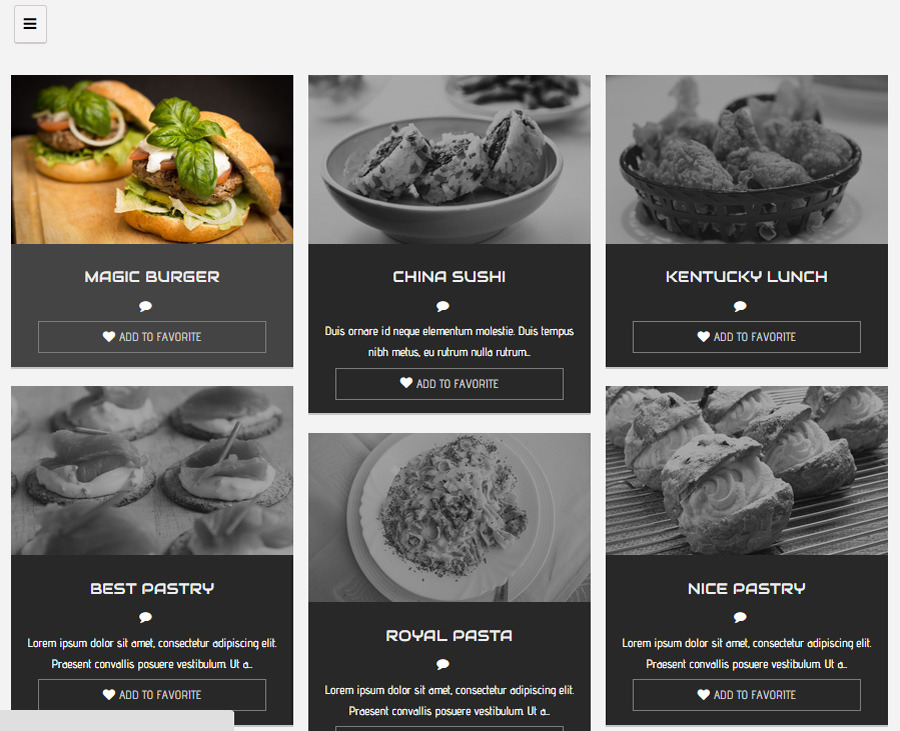Click comment bubble icon under China Sushi
Viewport: 900px width, 731px height.
(443, 306)
